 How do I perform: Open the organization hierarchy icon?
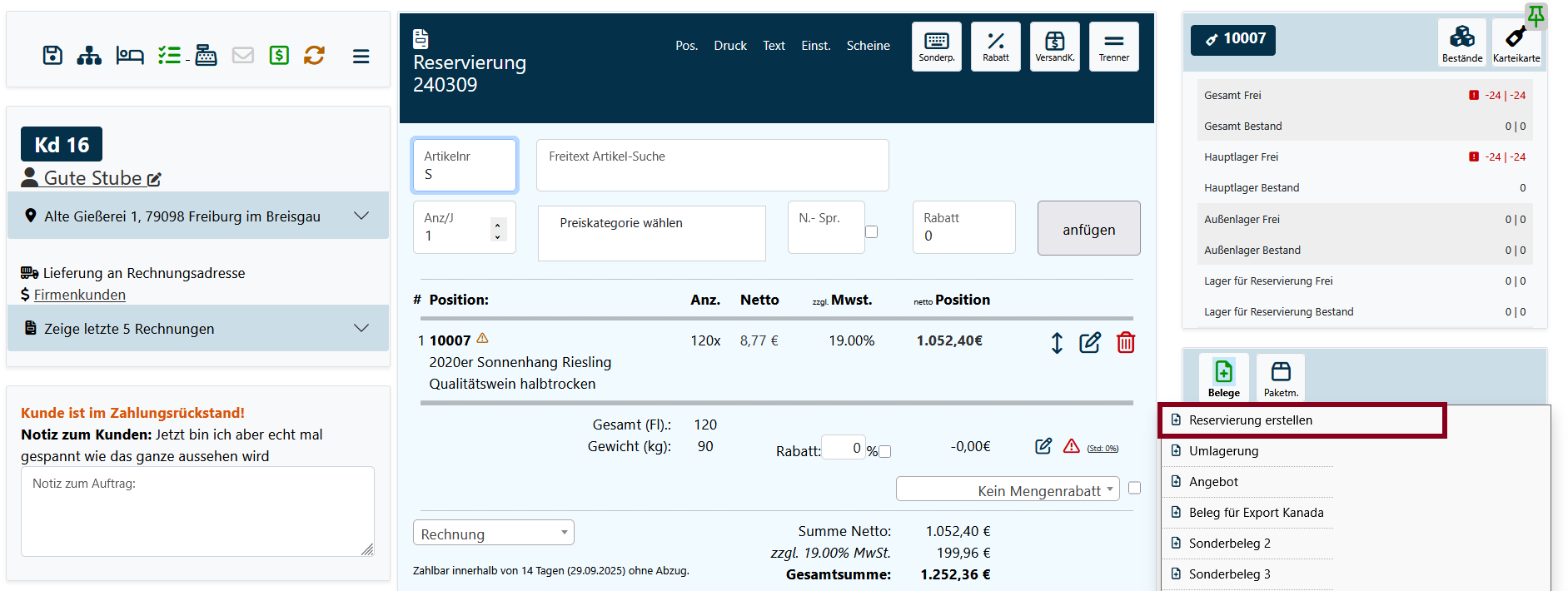pyautogui.click(x=89, y=56)
